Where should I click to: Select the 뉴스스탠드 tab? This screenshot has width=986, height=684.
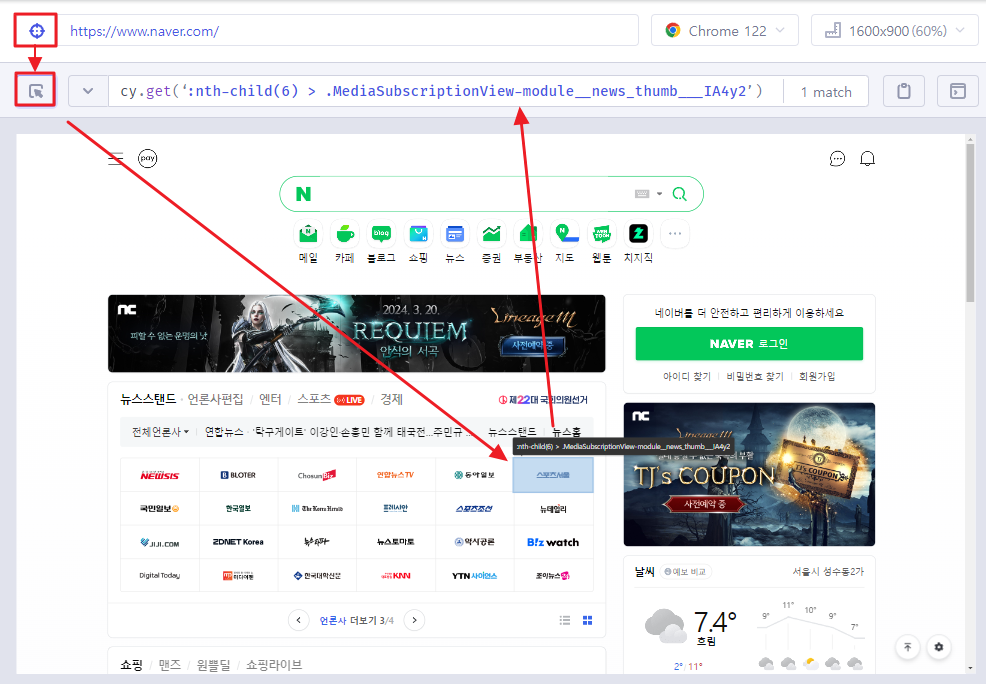tap(148, 399)
